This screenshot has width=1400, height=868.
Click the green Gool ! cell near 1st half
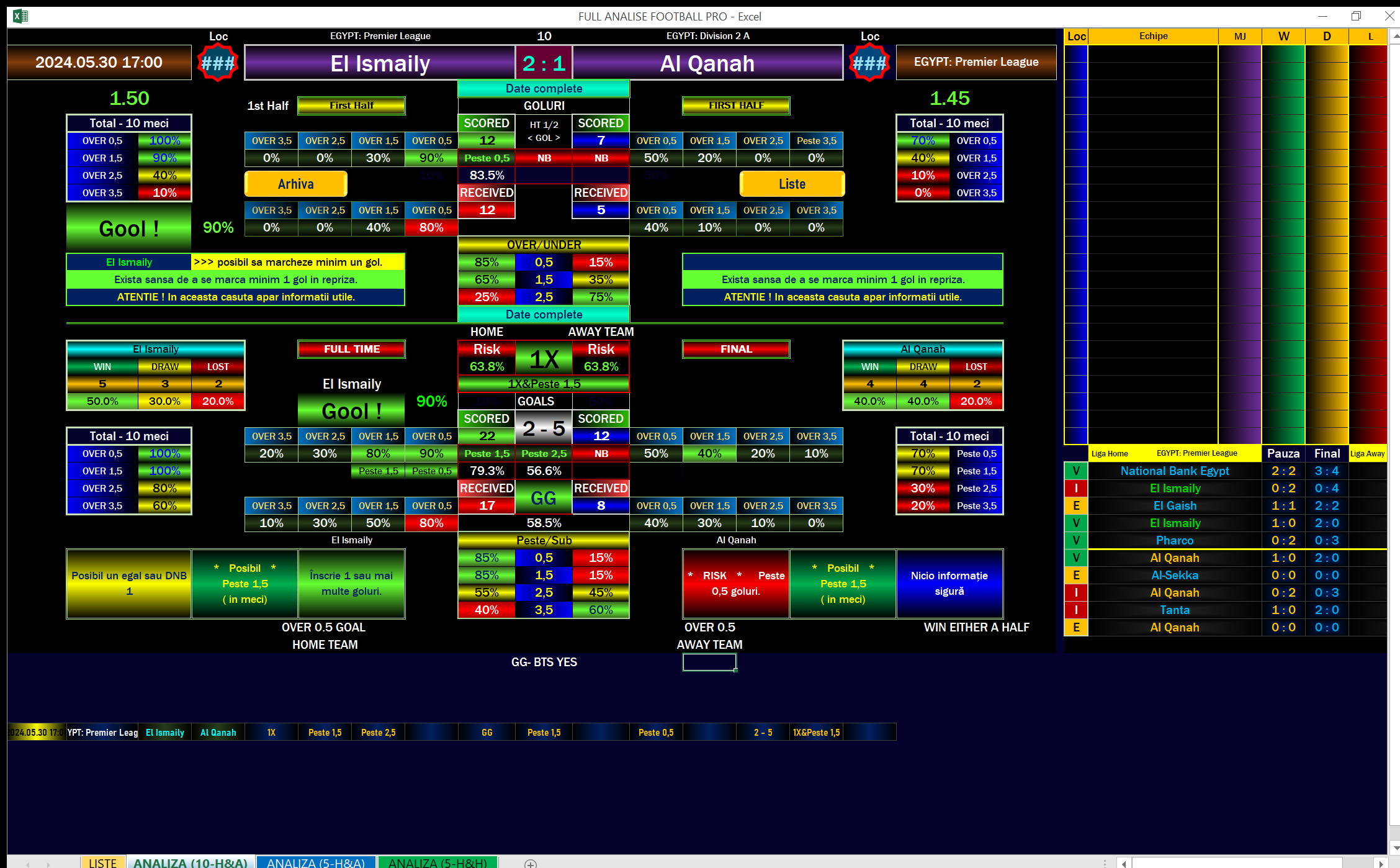(x=128, y=228)
